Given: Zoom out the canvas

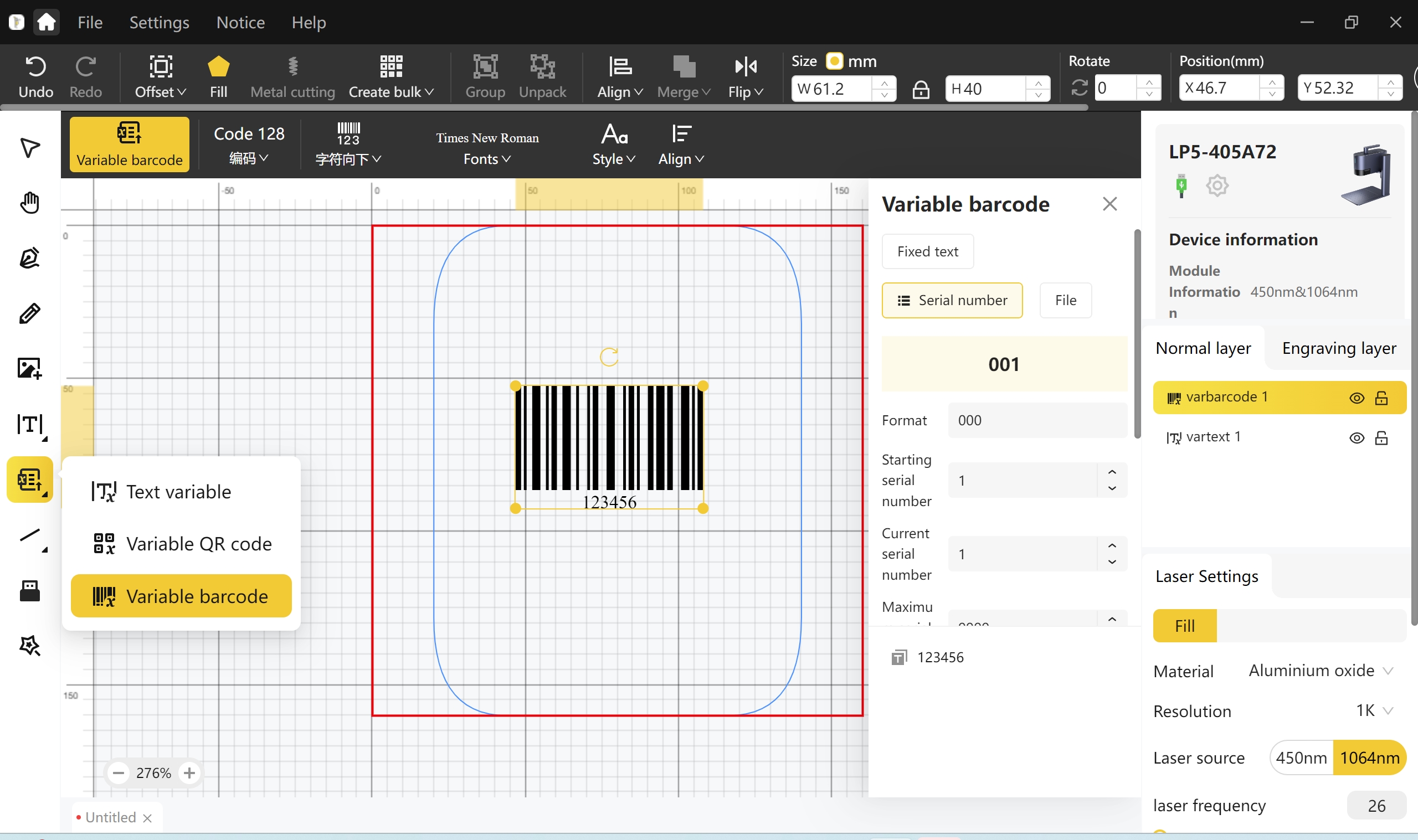Looking at the screenshot, I should tap(119, 772).
